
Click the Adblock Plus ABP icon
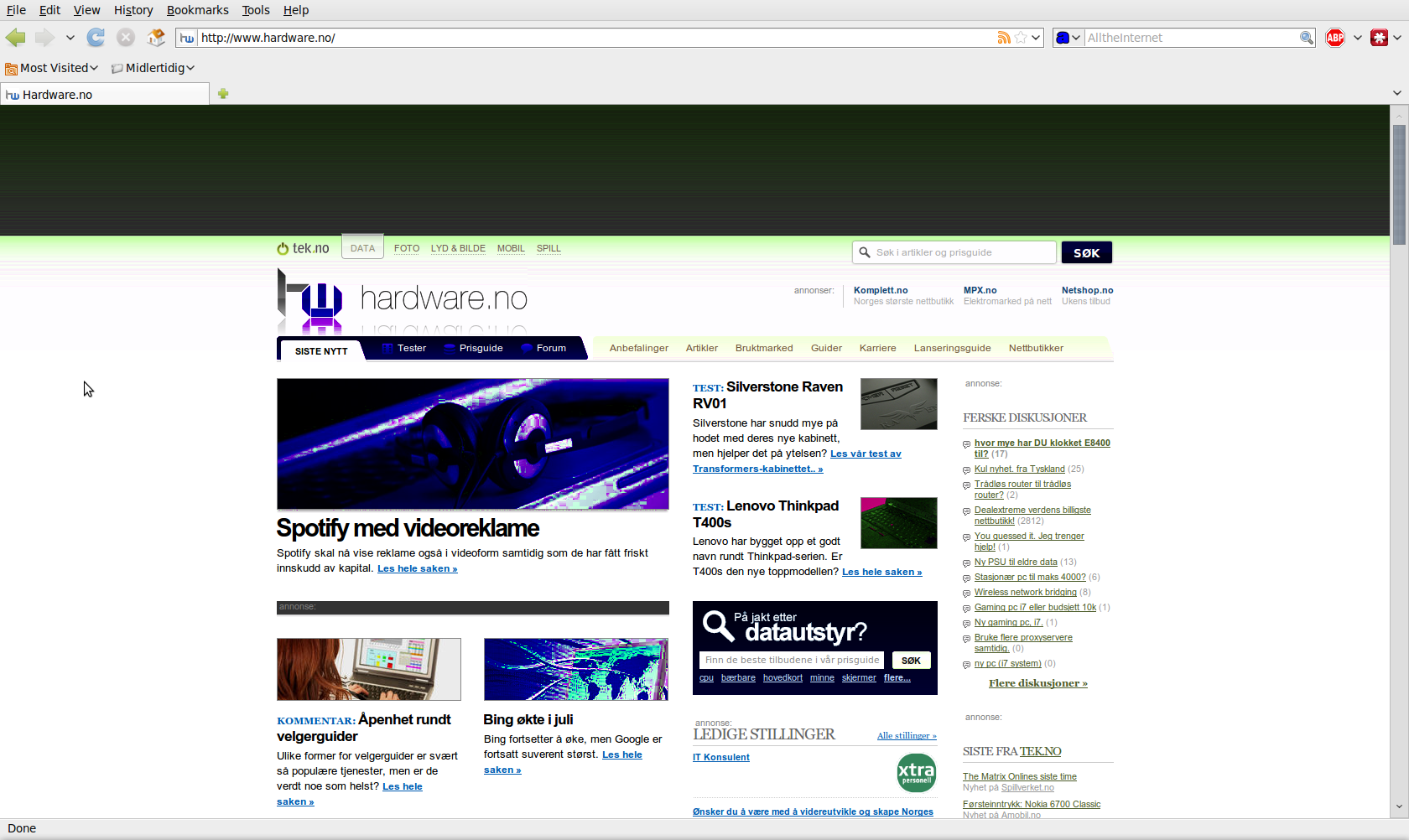[1335, 38]
